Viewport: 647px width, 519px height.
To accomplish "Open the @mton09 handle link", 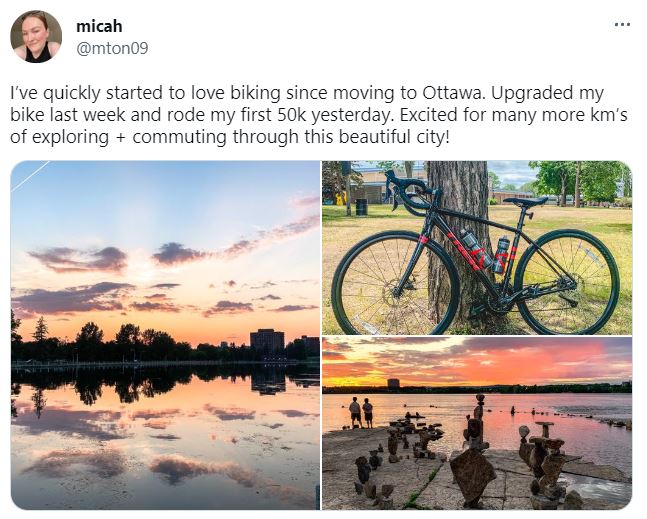I will 112,47.
